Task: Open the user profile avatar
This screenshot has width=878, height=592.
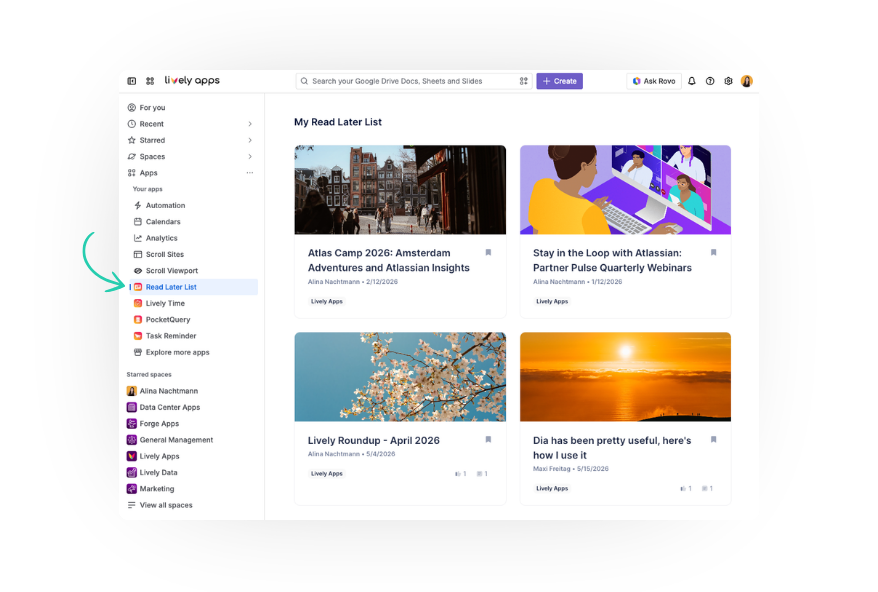Action: click(747, 81)
